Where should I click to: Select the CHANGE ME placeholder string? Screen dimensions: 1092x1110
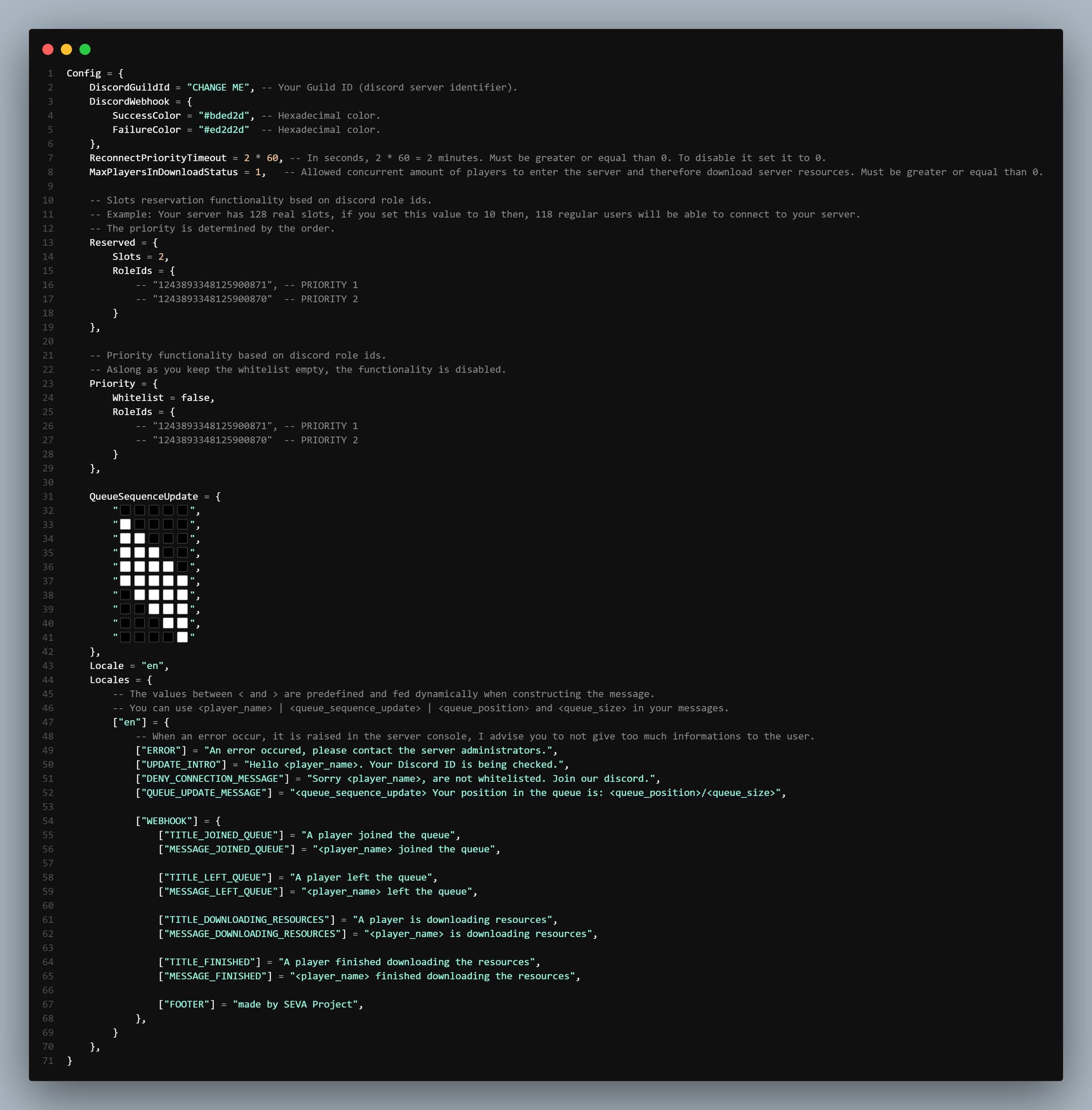pyautogui.click(x=218, y=87)
